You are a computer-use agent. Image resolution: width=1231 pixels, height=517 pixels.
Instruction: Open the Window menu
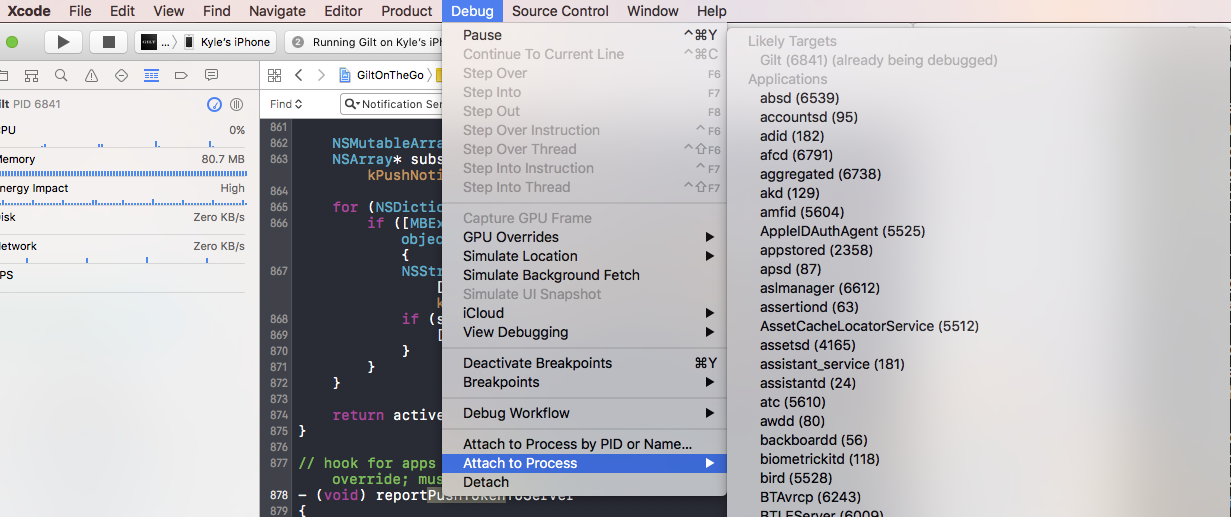653,11
